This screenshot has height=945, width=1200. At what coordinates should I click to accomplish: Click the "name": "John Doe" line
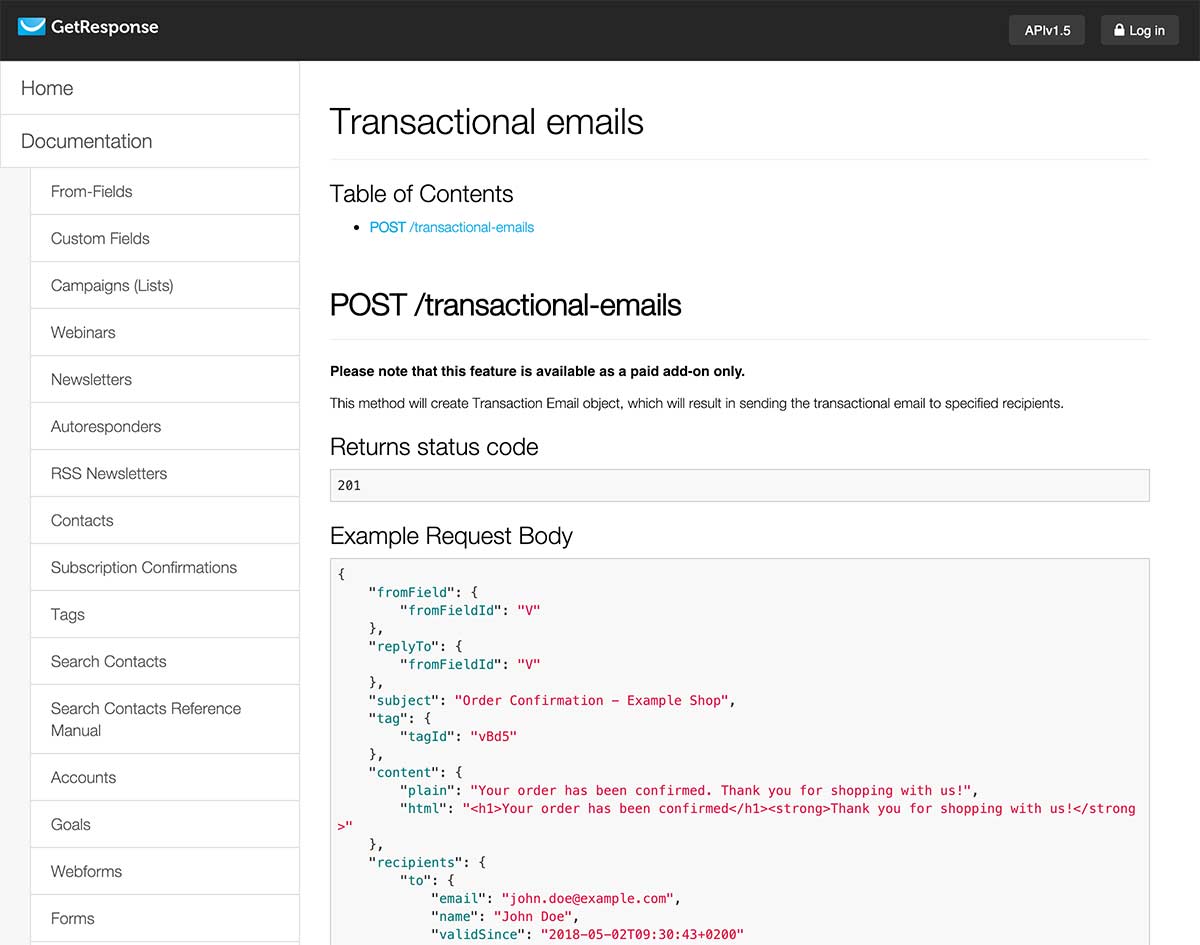[505, 916]
